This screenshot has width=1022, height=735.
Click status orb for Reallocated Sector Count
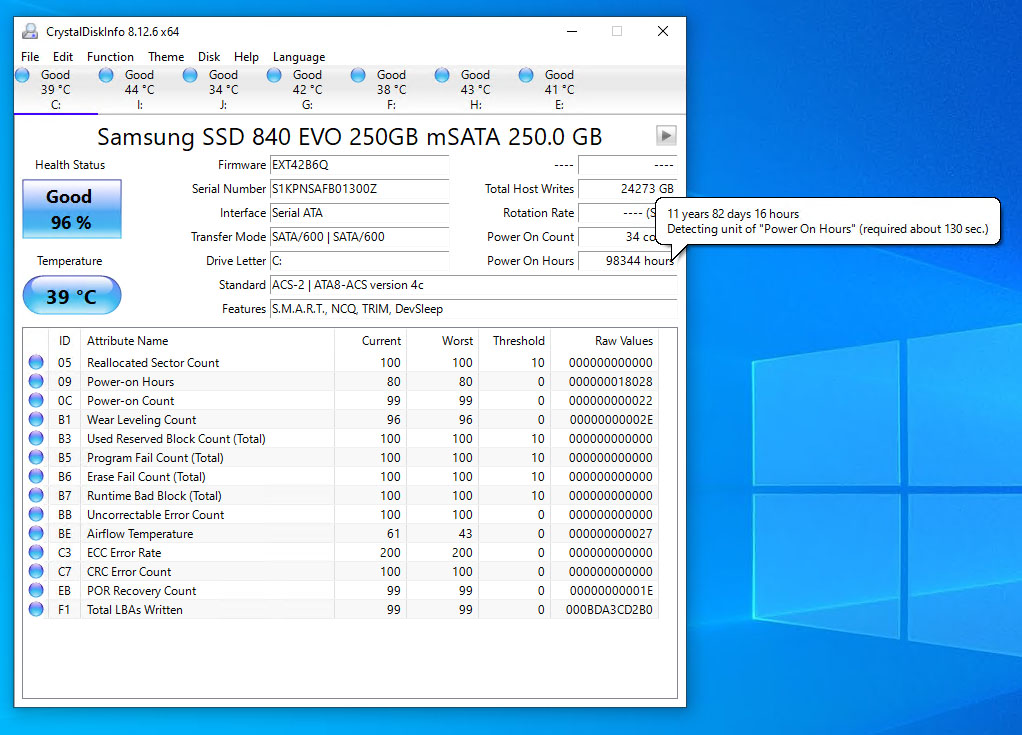37,363
